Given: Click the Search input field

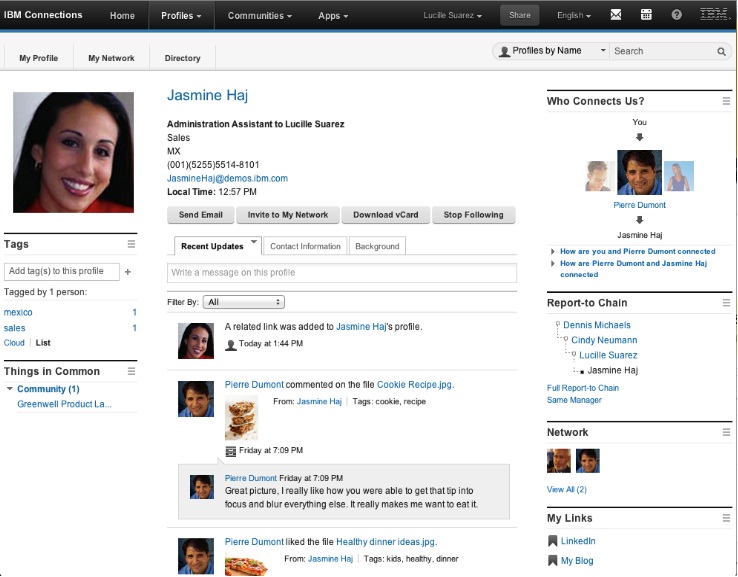Looking at the screenshot, I should [x=663, y=51].
